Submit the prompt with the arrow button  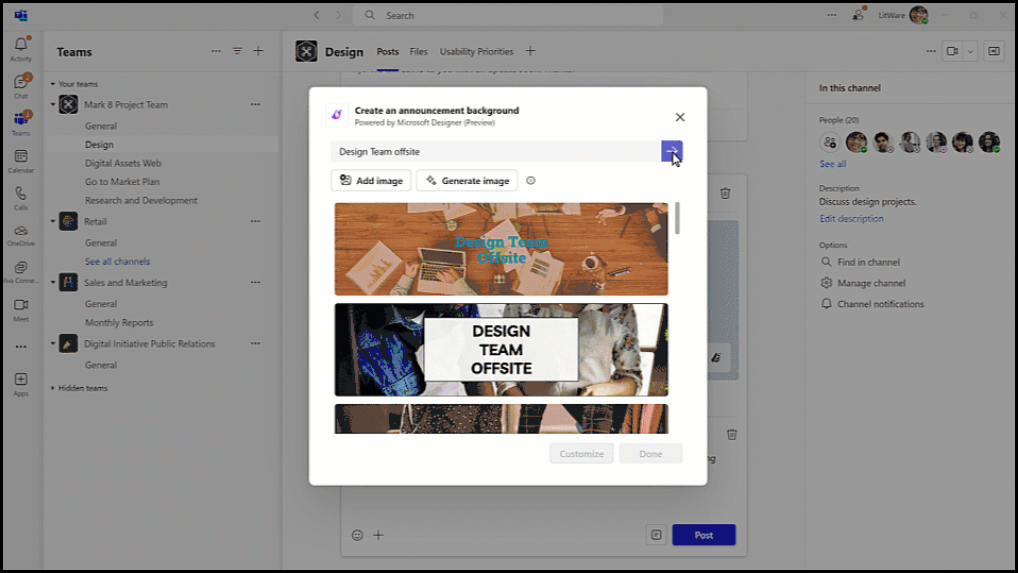tap(672, 151)
